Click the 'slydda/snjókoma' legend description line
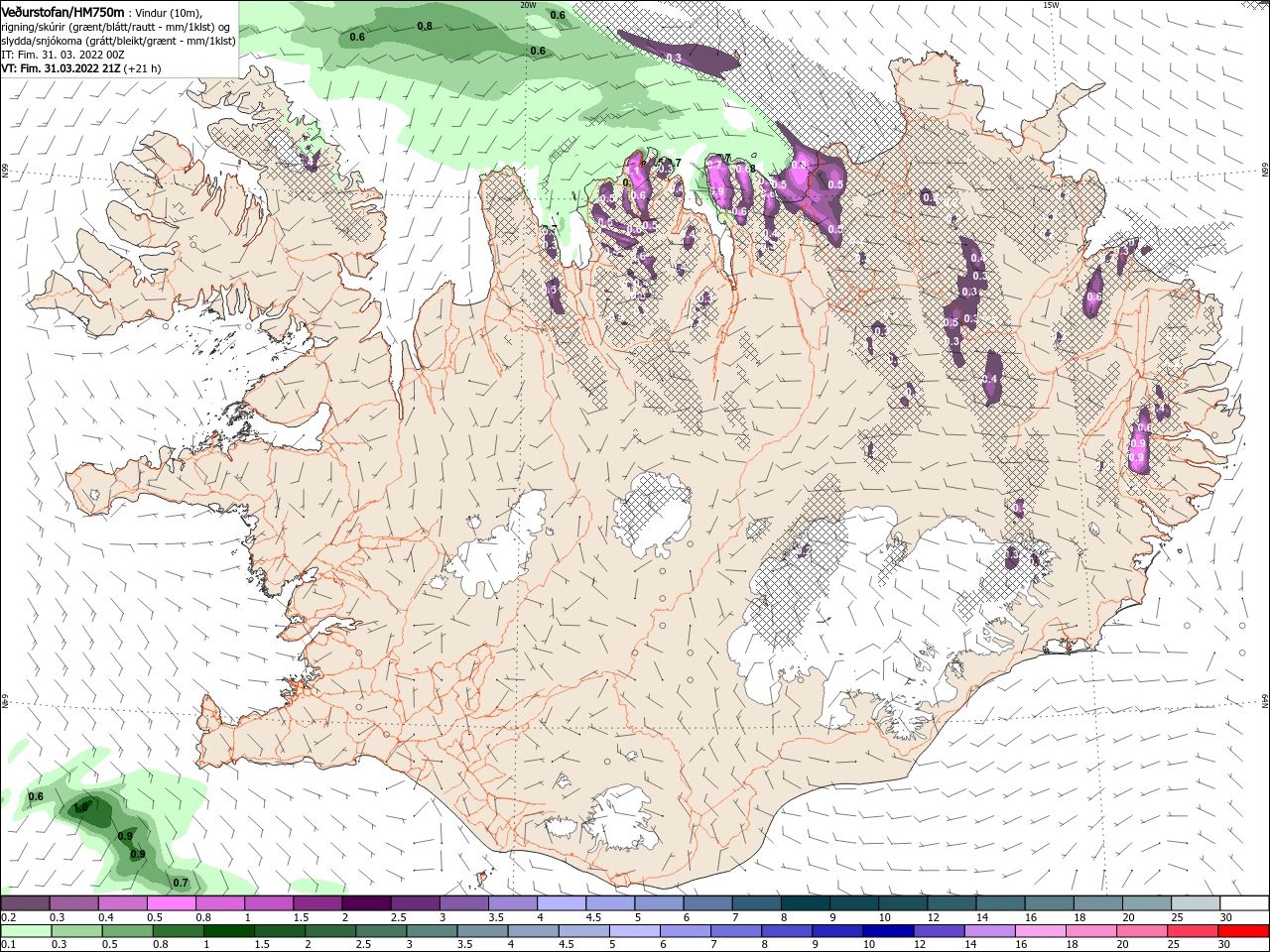The width and height of the screenshot is (1270, 952). coord(118,41)
